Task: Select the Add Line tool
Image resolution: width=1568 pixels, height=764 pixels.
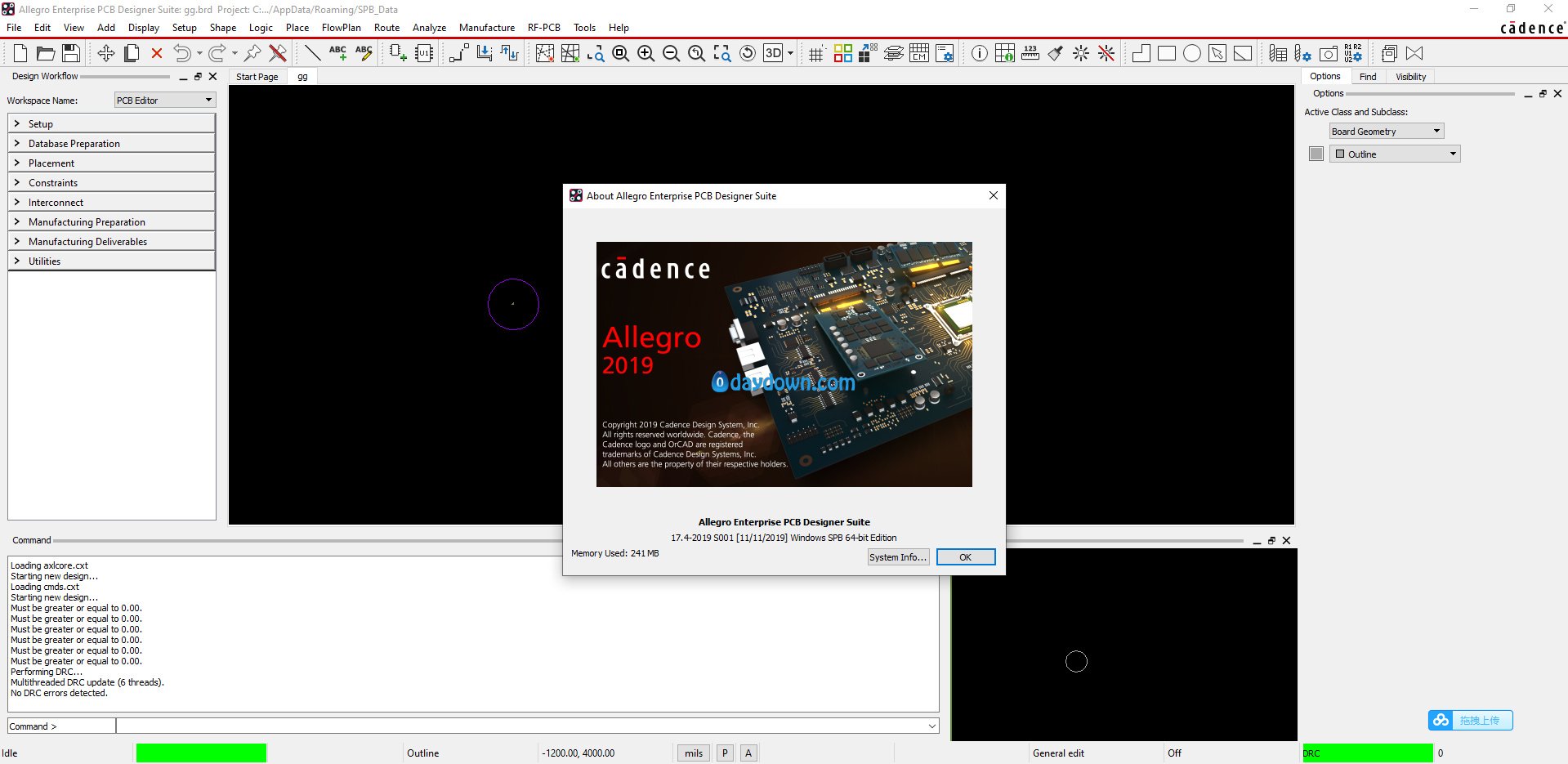Action: (313, 53)
